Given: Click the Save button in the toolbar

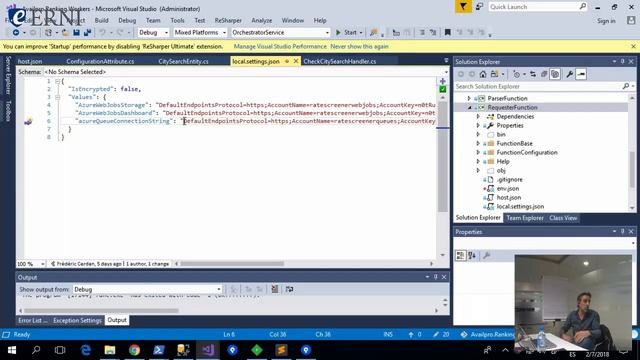Looking at the screenshot, I should (x=76, y=32).
